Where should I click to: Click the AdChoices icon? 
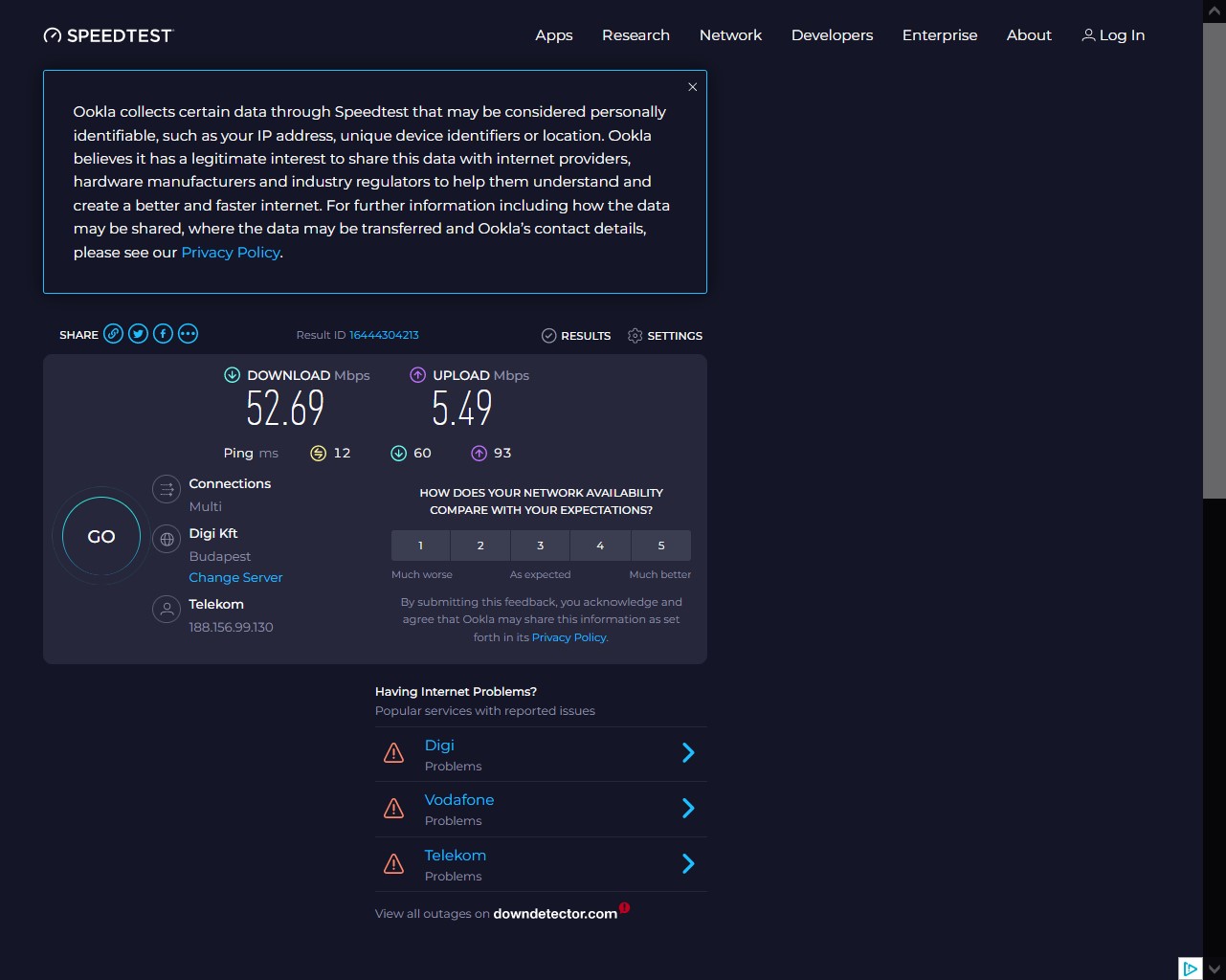(x=1190, y=969)
